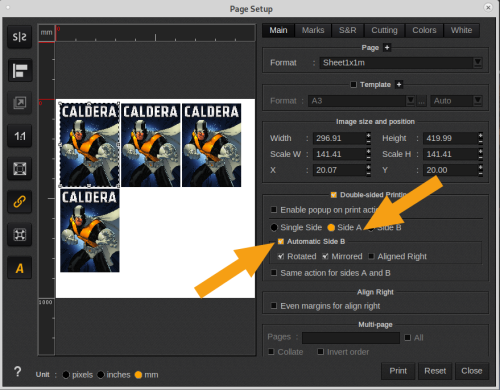The height and width of the screenshot is (390, 500).
Task: Select the align layout icon
Action: (x=20, y=70)
